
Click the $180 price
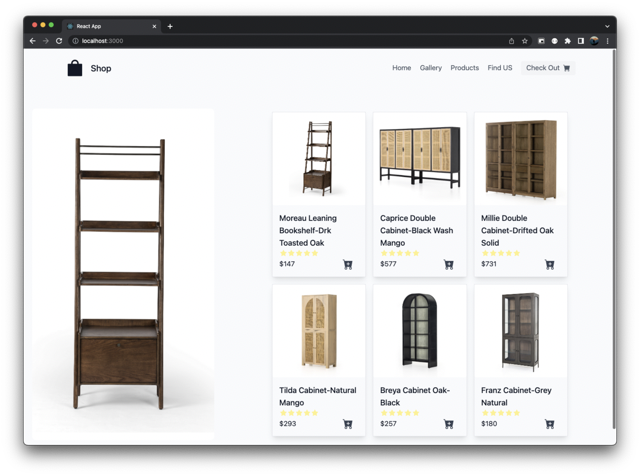pos(489,423)
